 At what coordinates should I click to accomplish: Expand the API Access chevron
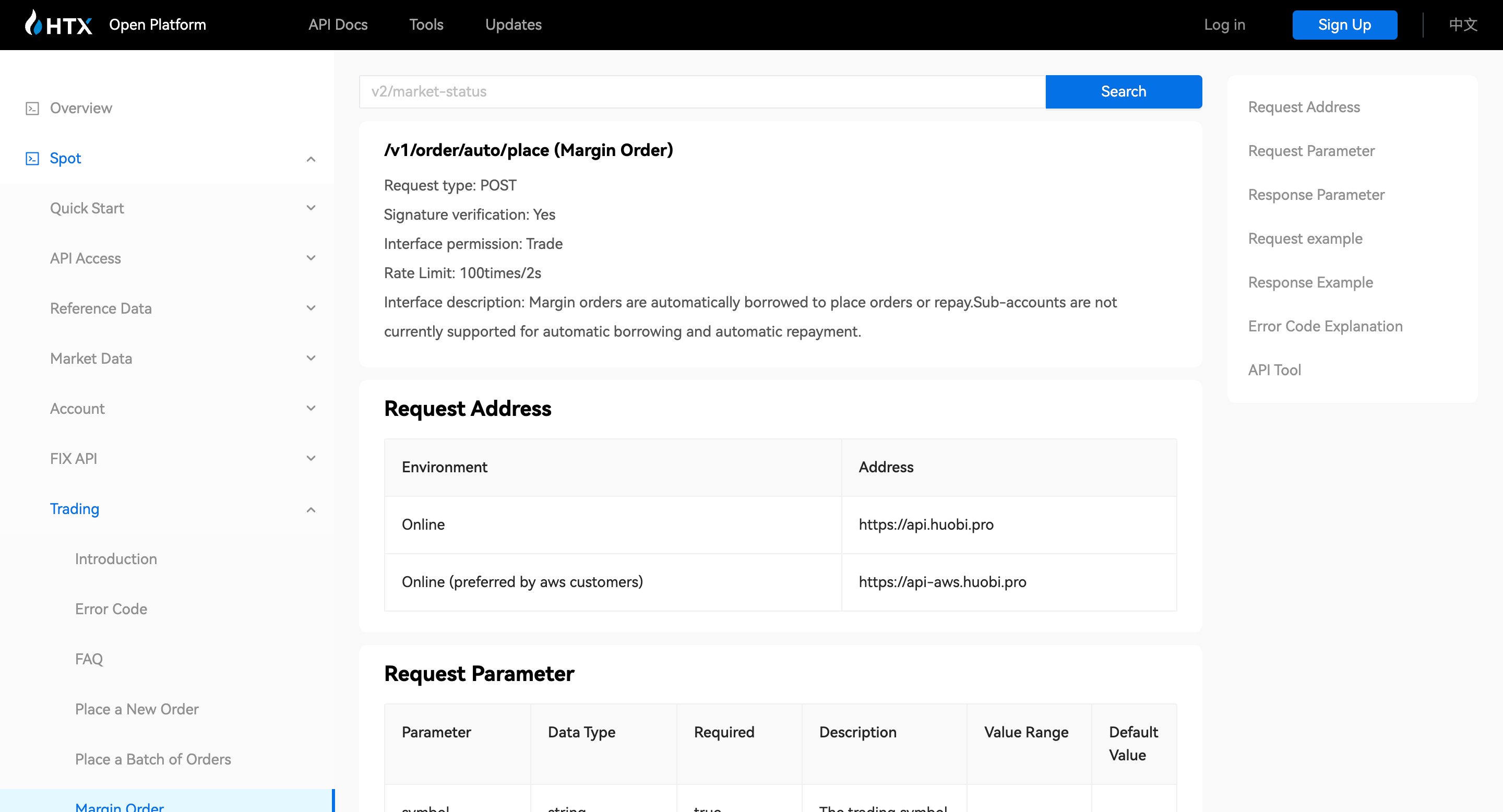(x=311, y=258)
